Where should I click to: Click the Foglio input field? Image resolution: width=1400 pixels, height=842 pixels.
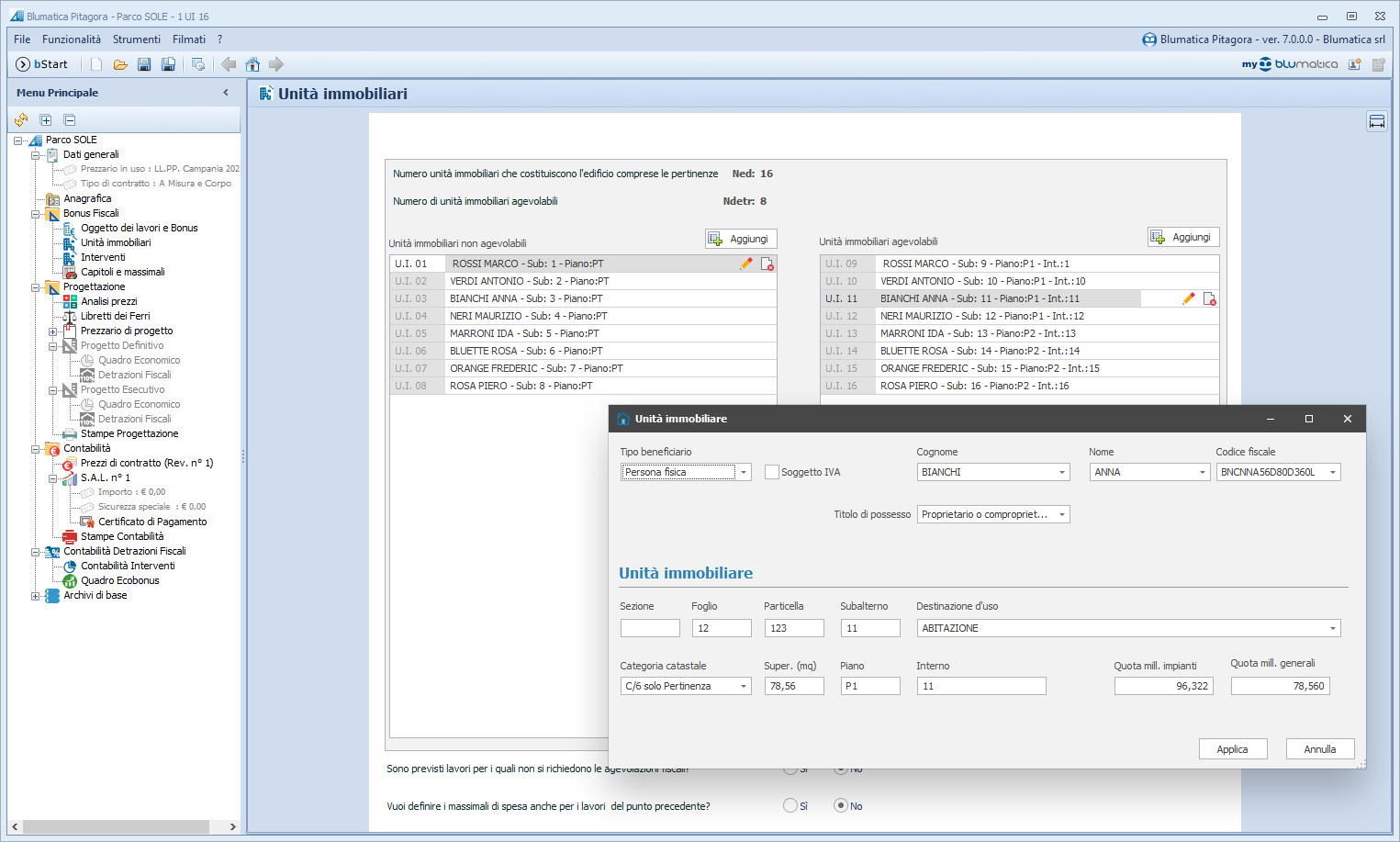[722, 628]
